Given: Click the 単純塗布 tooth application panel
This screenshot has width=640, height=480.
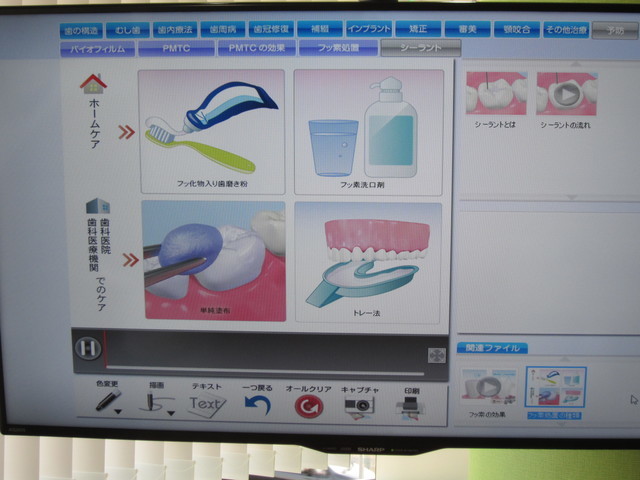Looking at the screenshot, I should point(214,261).
